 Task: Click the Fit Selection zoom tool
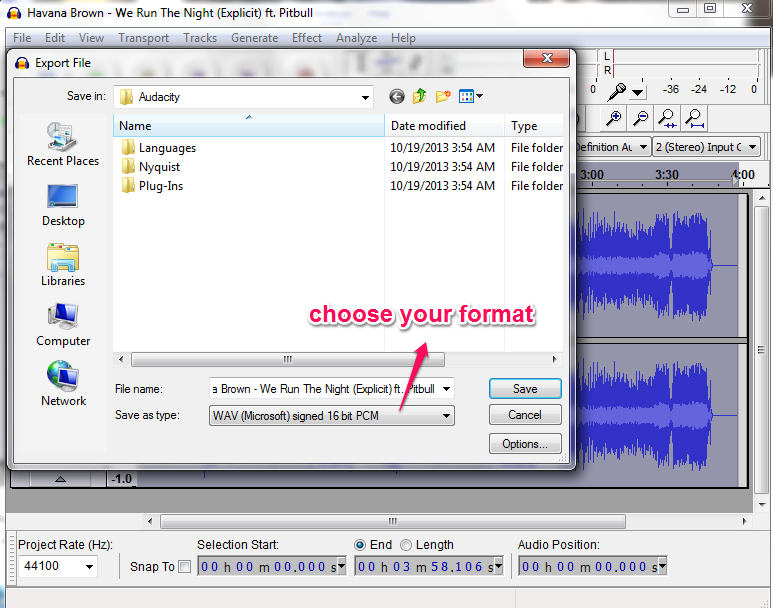tap(667, 118)
